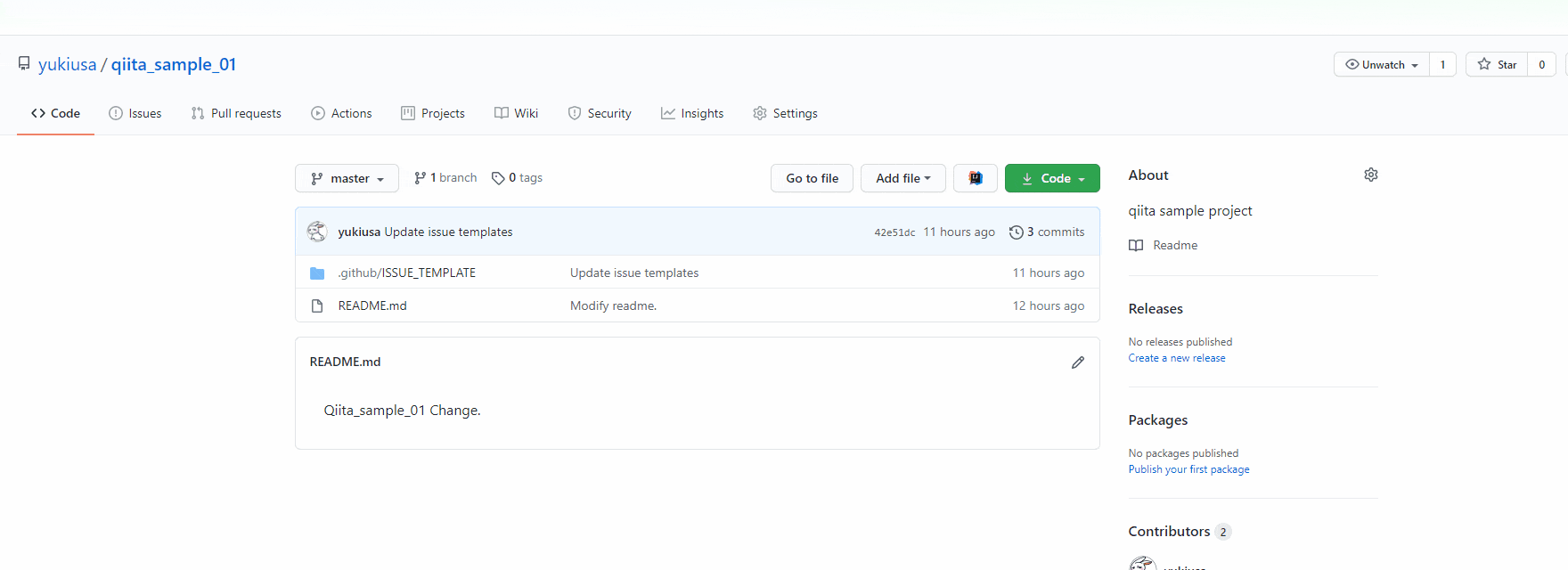Viewport: 1568px width, 570px height.
Task: Open the latest commit message Update issue templates
Action: tap(448, 232)
